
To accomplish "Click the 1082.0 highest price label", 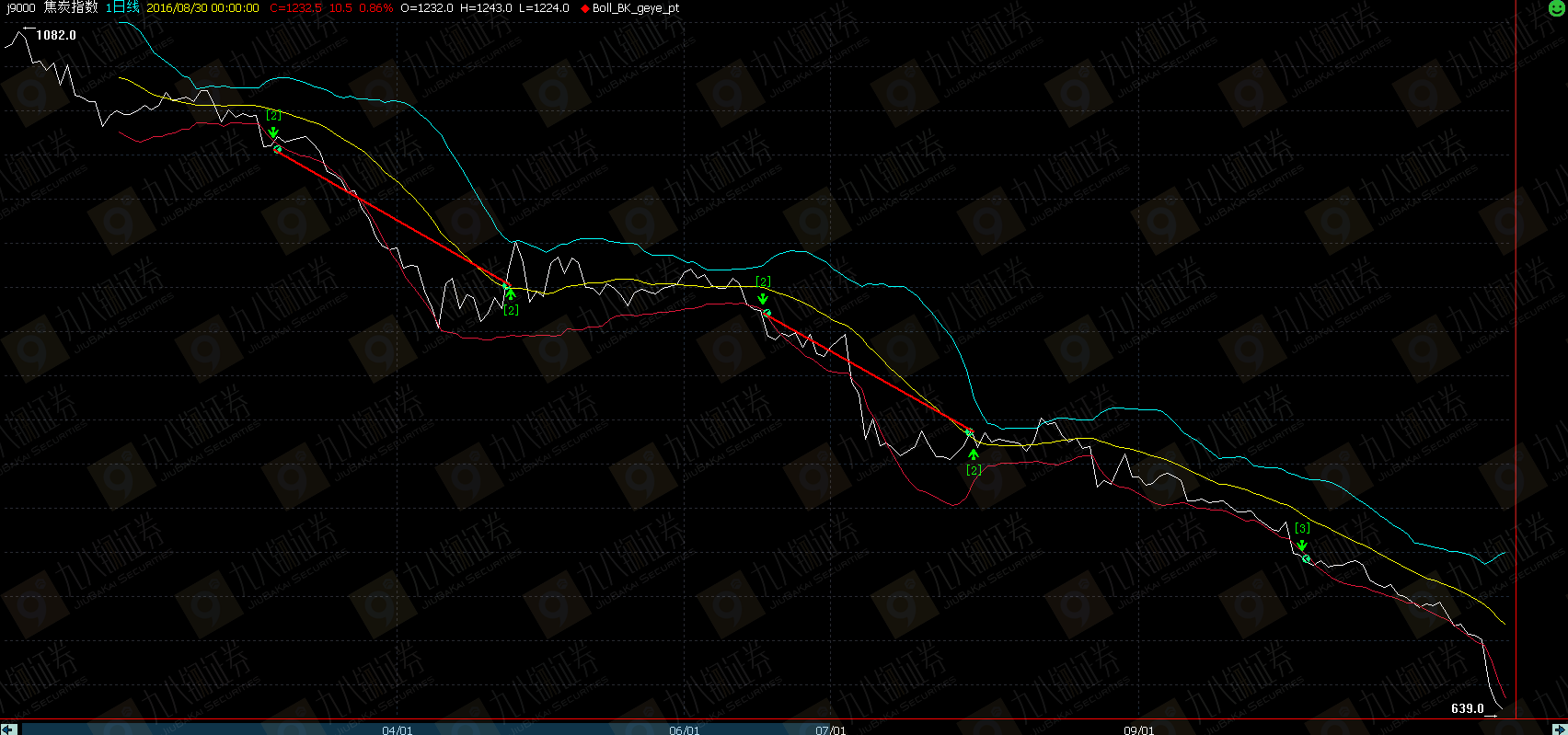I will tap(56, 35).
